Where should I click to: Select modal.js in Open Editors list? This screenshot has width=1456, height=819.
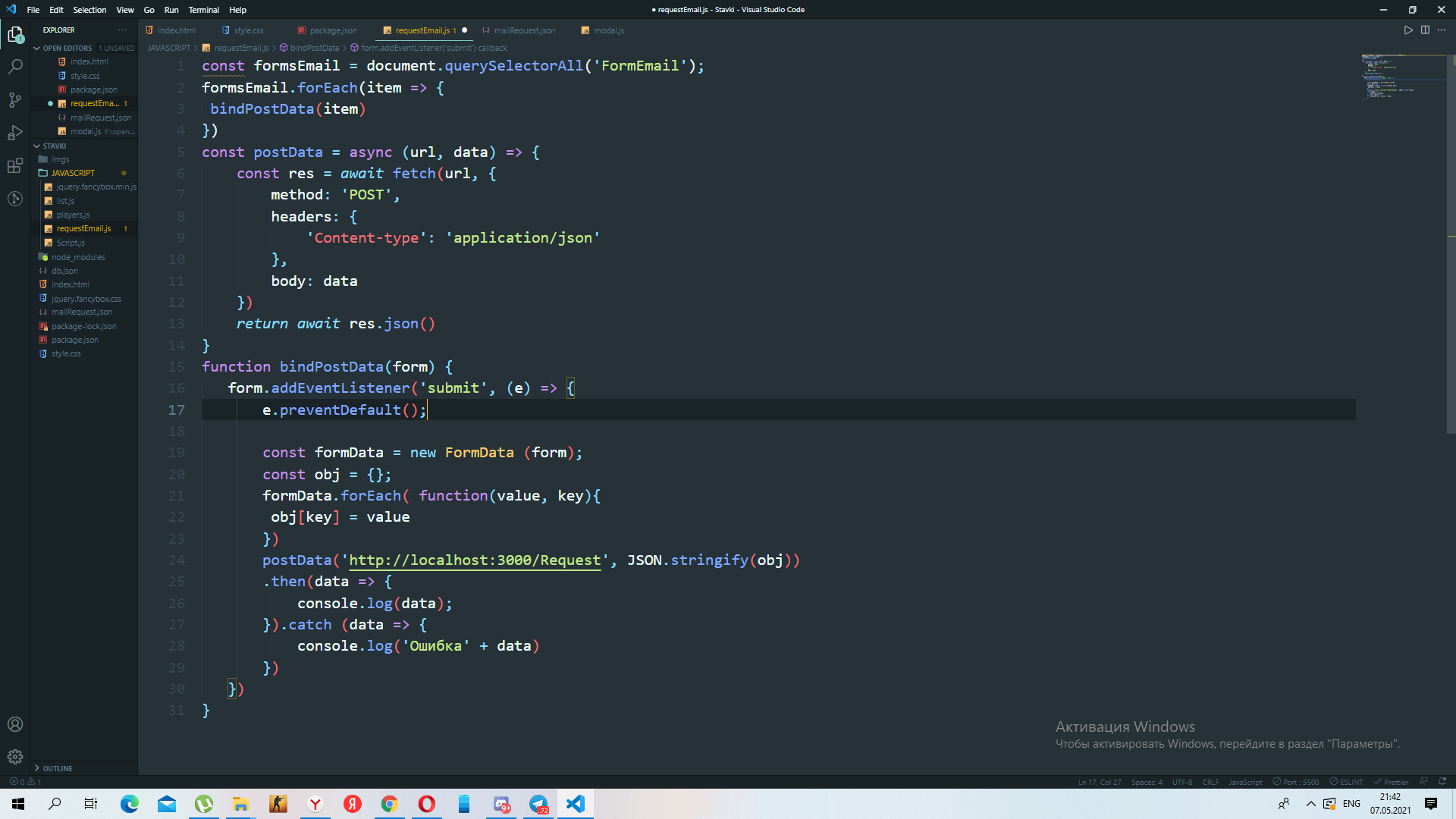tap(85, 131)
